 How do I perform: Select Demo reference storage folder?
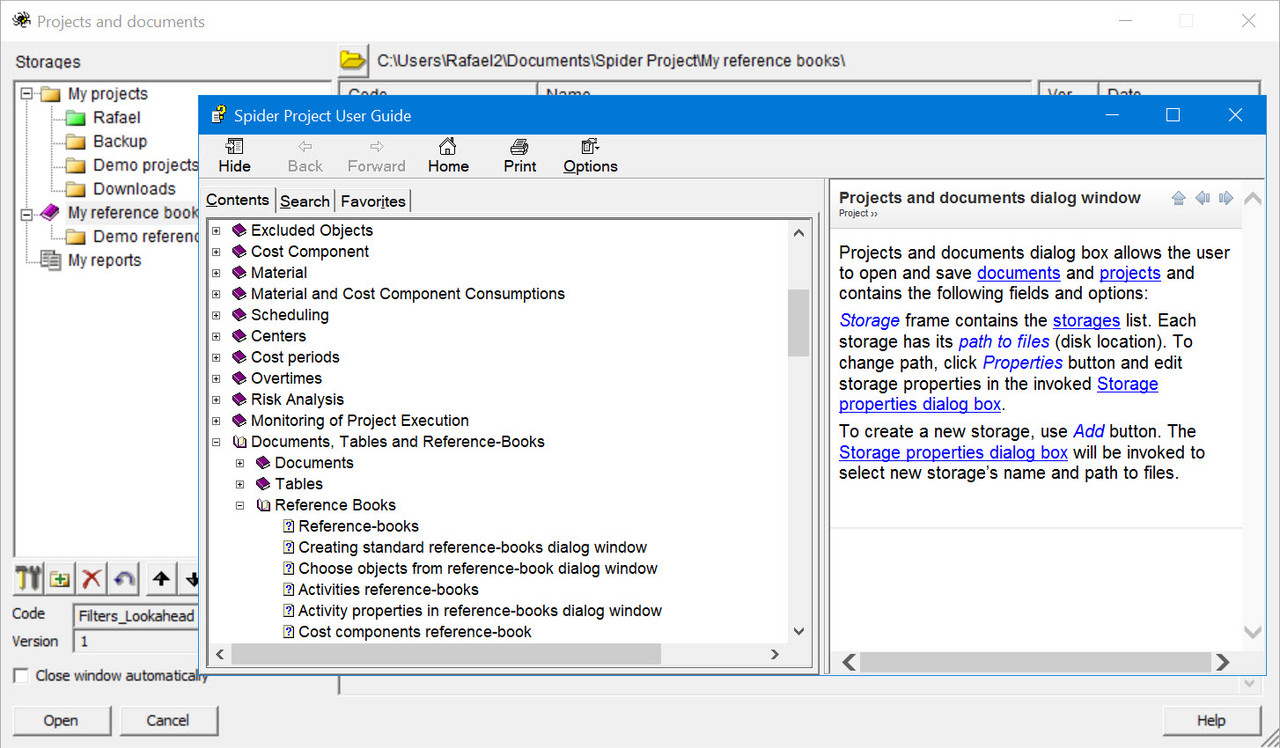[x=132, y=236]
